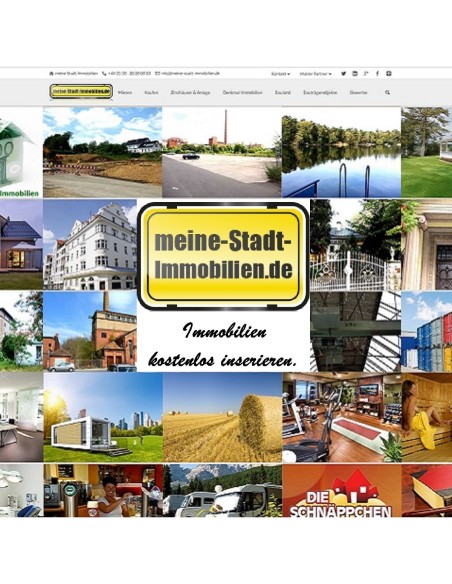Open Zinshäuser & Anlage menu

[190, 92]
